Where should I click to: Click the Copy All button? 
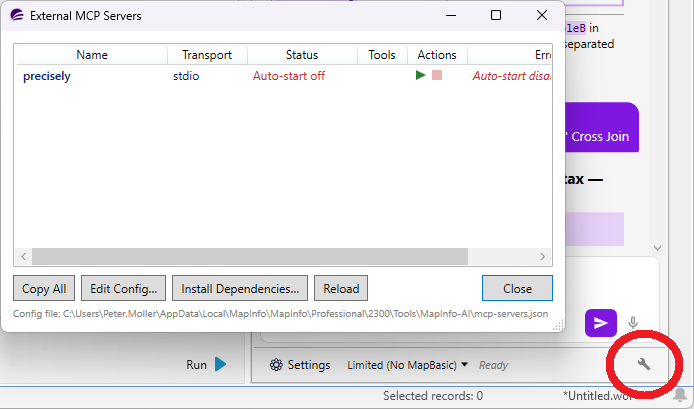44,288
